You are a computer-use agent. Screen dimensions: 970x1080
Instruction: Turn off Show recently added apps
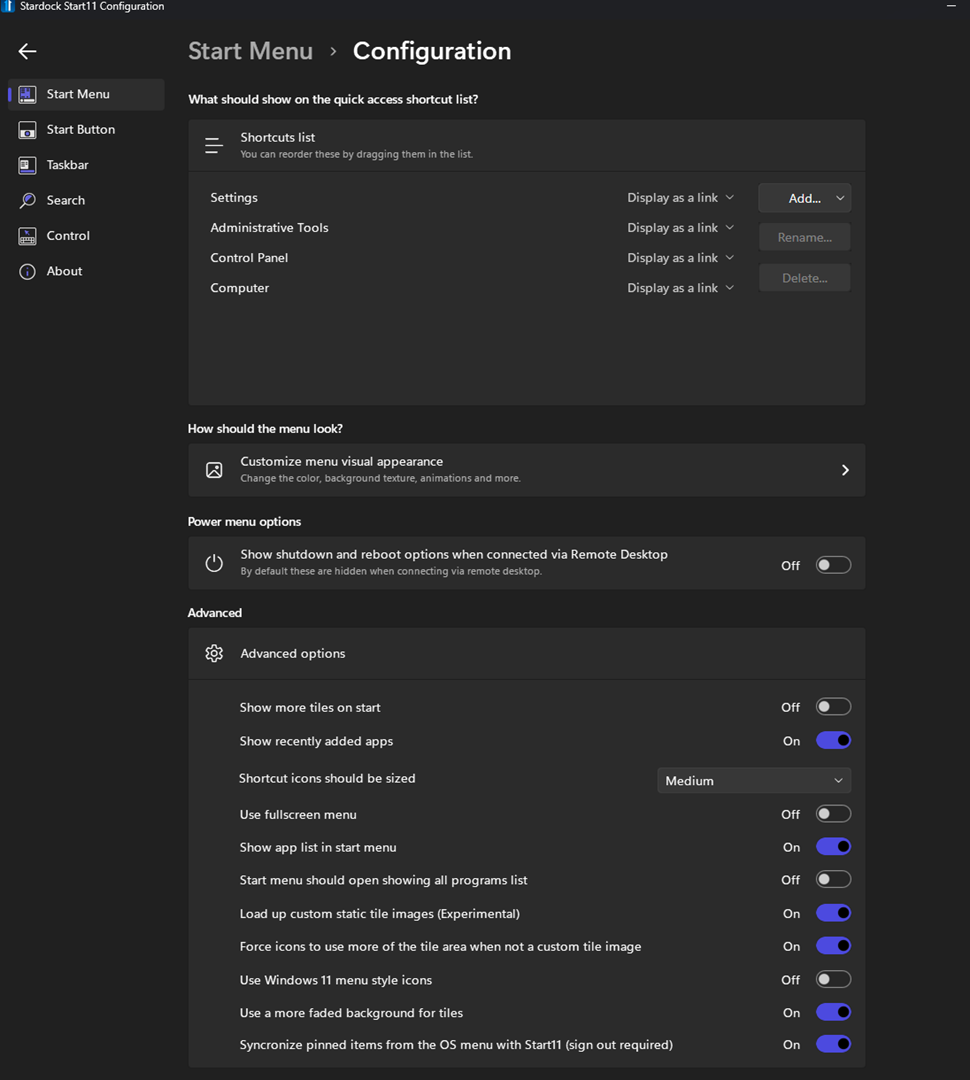[833, 741]
